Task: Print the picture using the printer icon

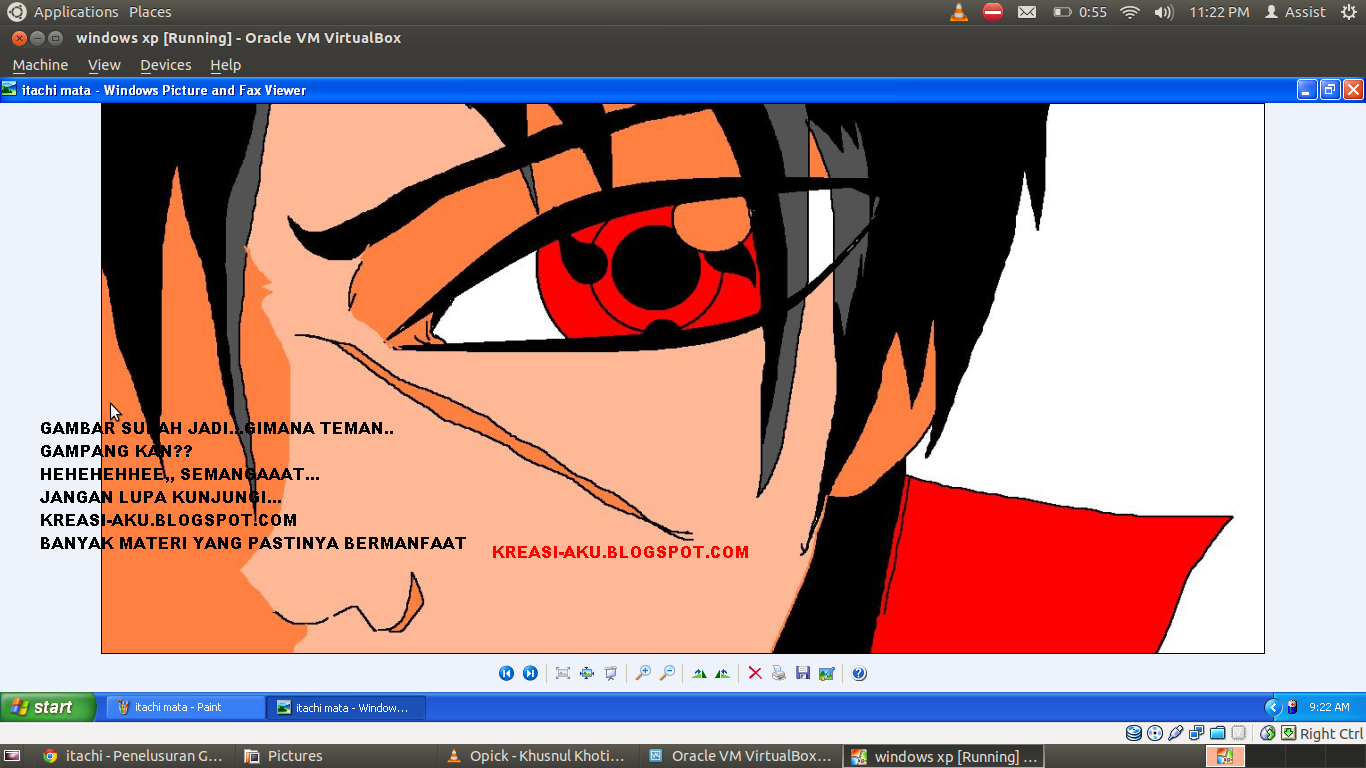Action: tap(779, 673)
